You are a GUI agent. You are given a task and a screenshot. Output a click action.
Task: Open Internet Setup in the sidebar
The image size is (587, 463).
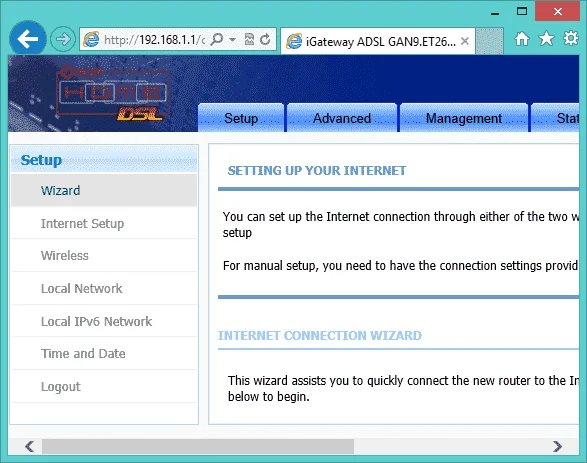coord(104,223)
